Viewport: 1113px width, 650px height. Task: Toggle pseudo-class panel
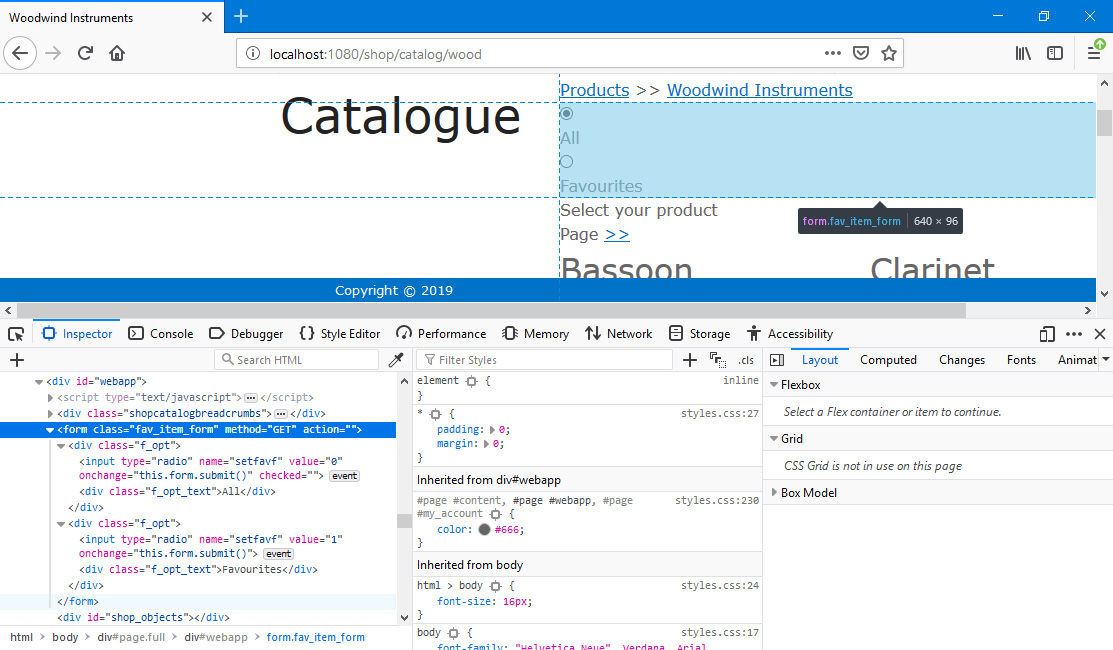point(718,360)
